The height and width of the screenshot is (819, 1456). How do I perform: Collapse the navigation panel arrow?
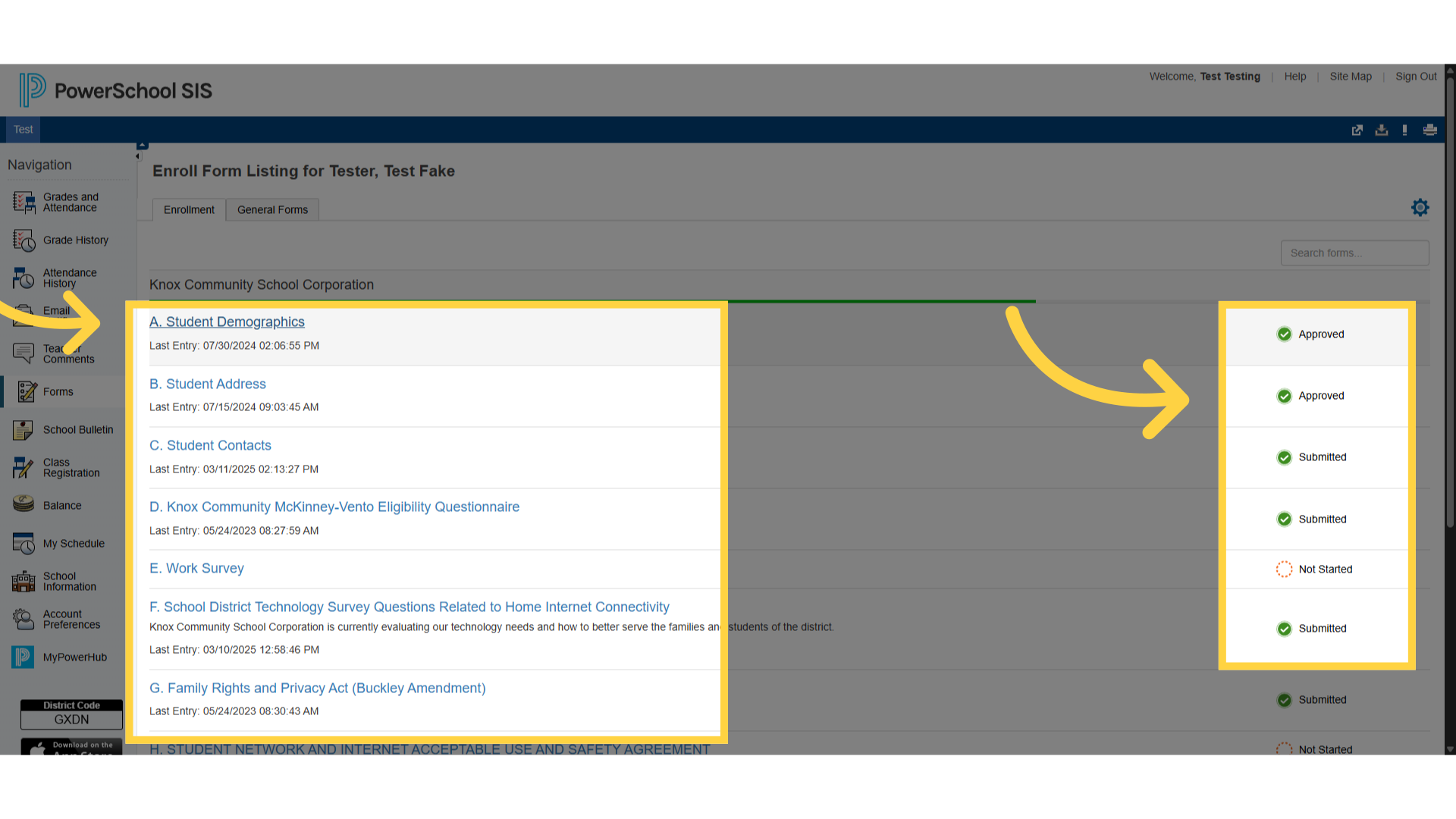pos(138,156)
